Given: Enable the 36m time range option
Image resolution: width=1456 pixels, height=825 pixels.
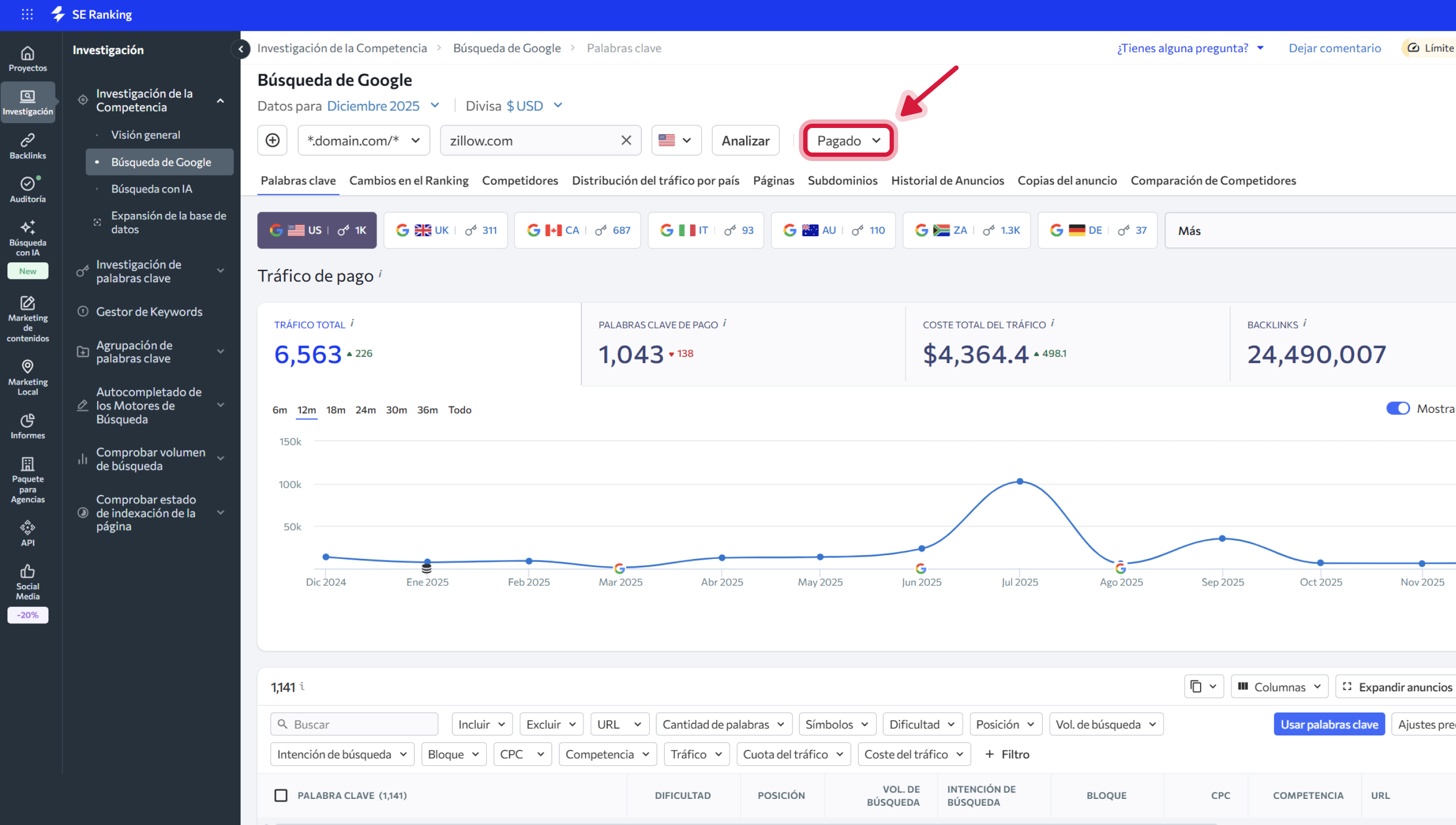Looking at the screenshot, I should click(427, 410).
